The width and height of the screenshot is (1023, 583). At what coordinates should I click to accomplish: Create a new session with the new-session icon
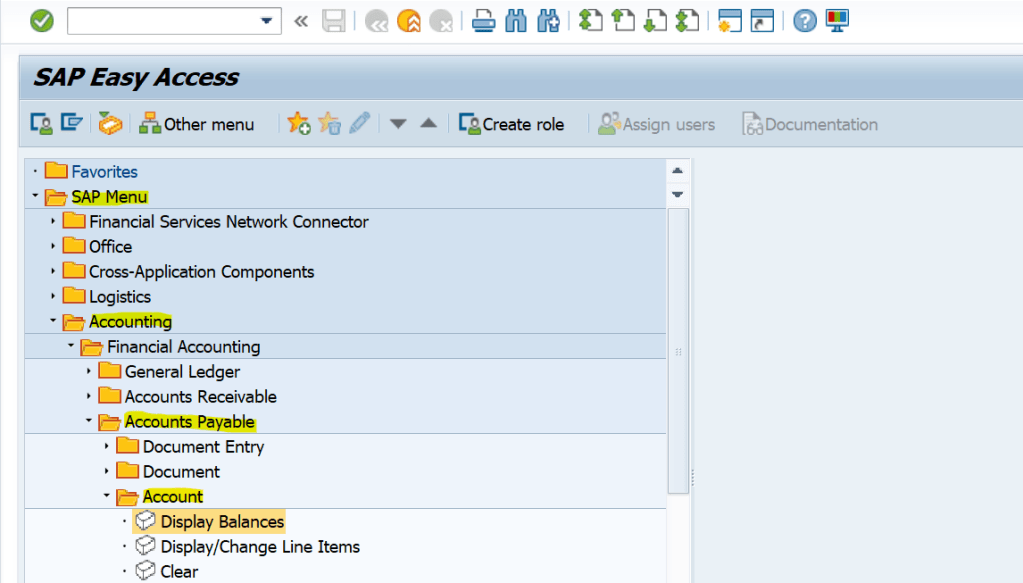click(x=729, y=20)
